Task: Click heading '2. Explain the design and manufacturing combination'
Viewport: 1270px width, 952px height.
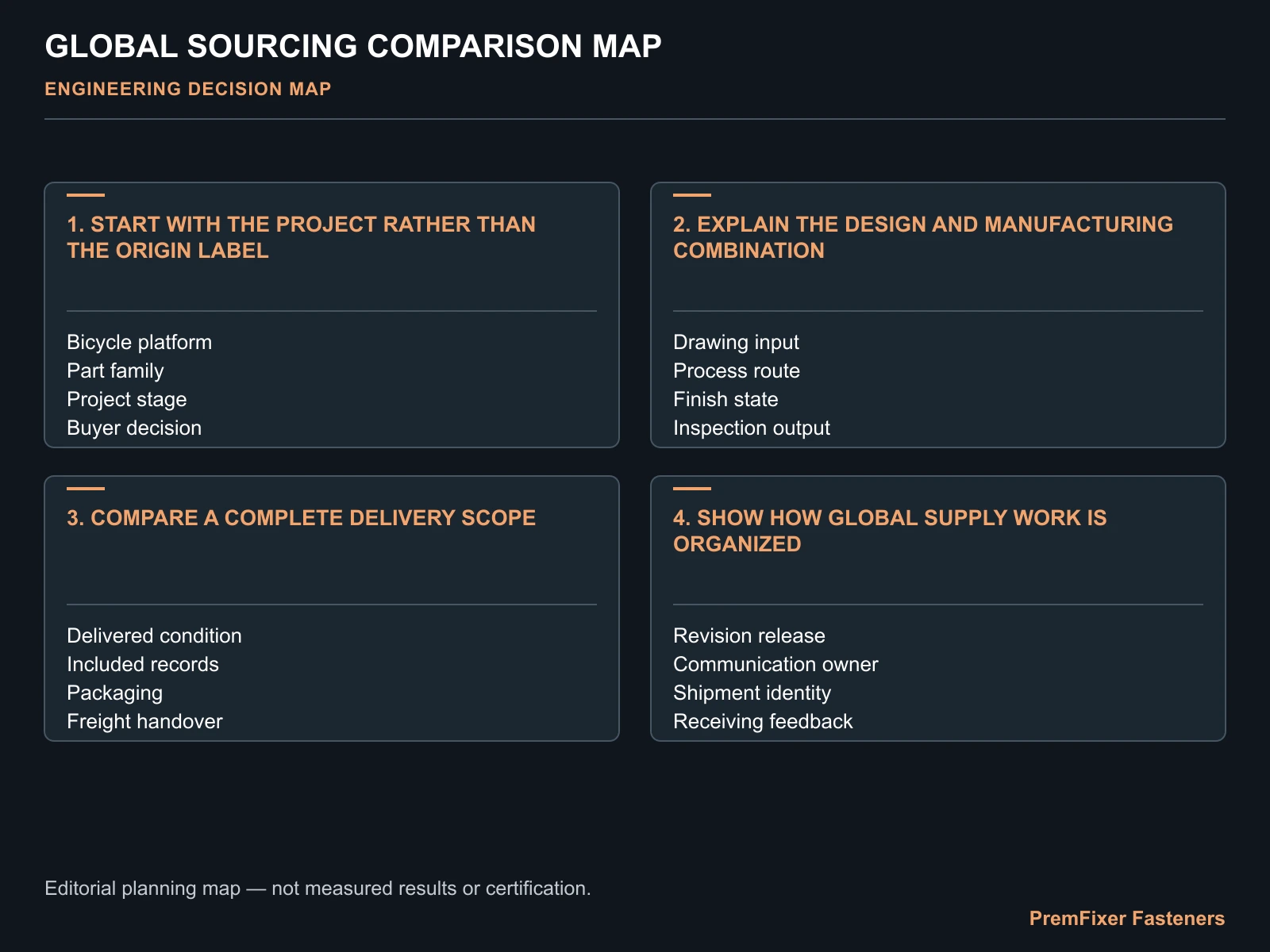Action: (923, 237)
